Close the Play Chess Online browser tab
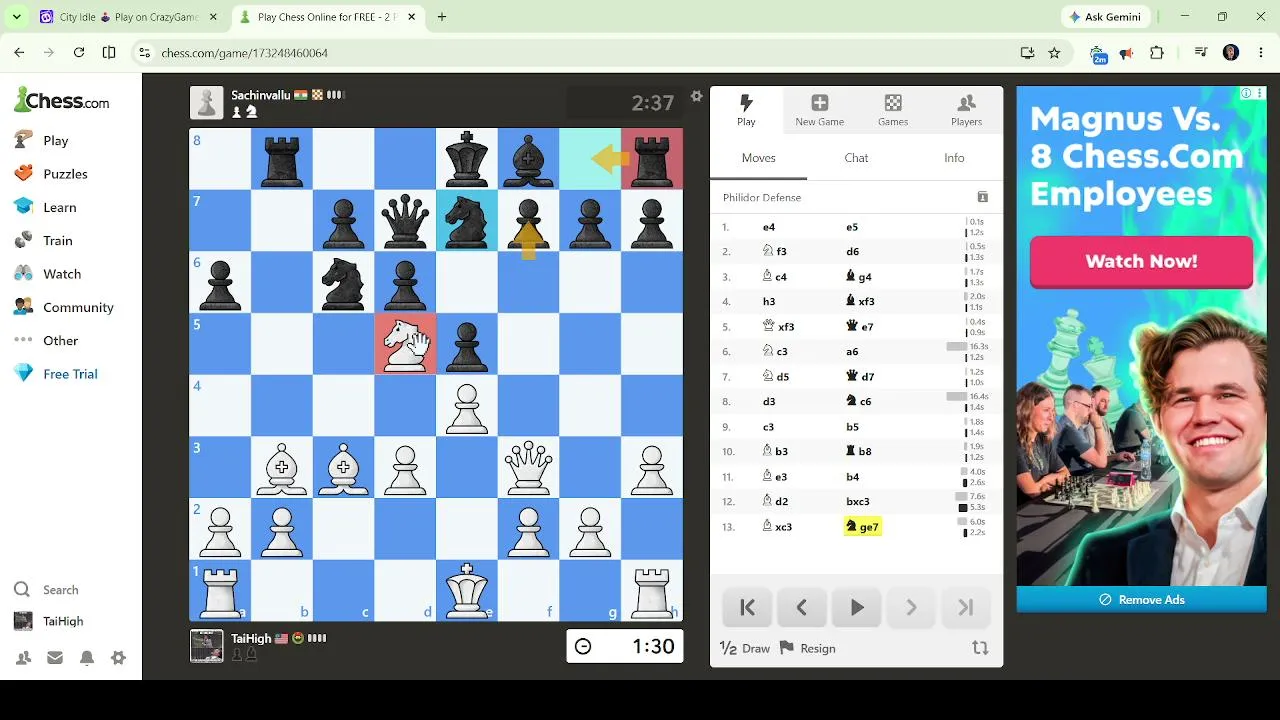This screenshot has width=1280, height=720. [x=413, y=17]
